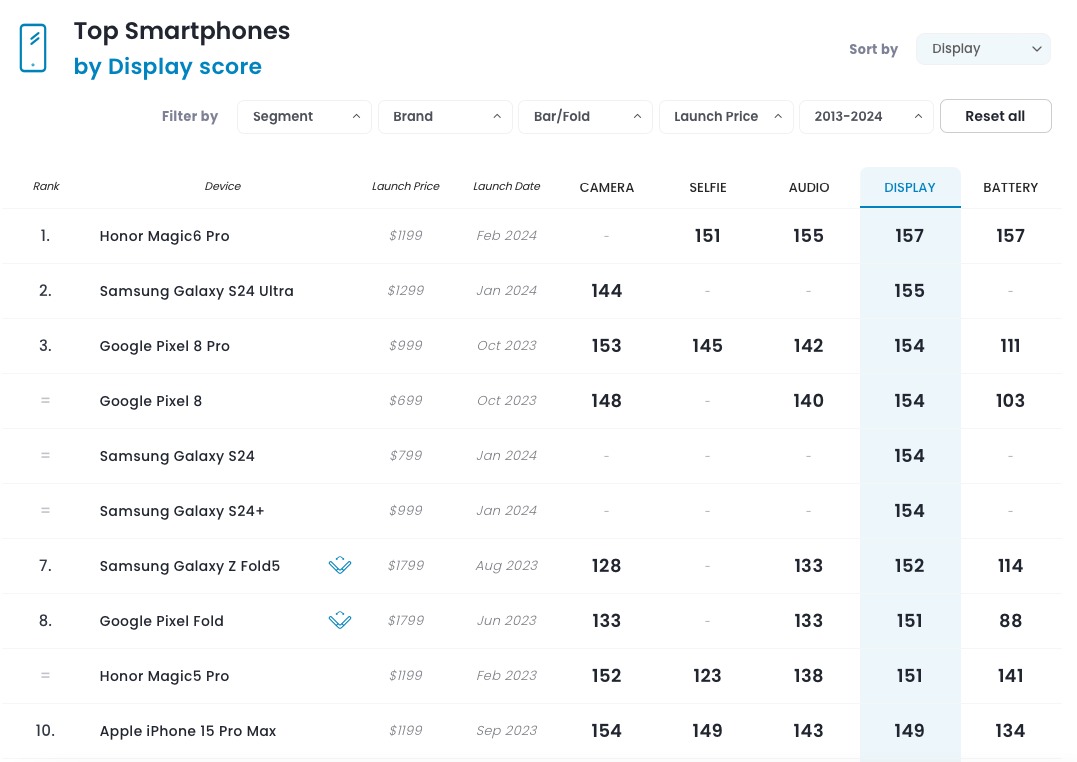Click the Launch Price column header

tap(405, 186)
